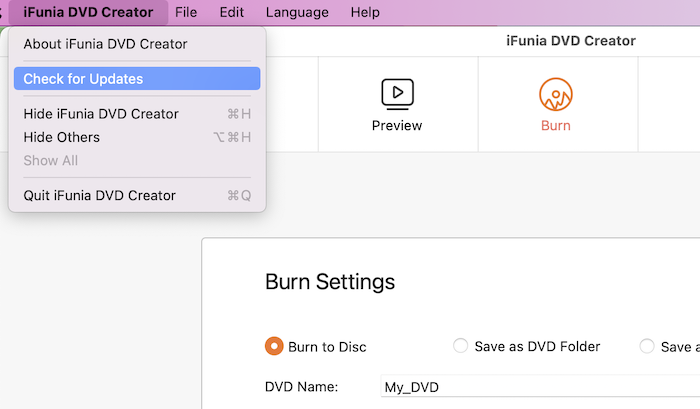Pick Hide iFunia DVD Creator menu entry
Screen dimensions: 700x409
pyautogui.click(x=101, y=114)
